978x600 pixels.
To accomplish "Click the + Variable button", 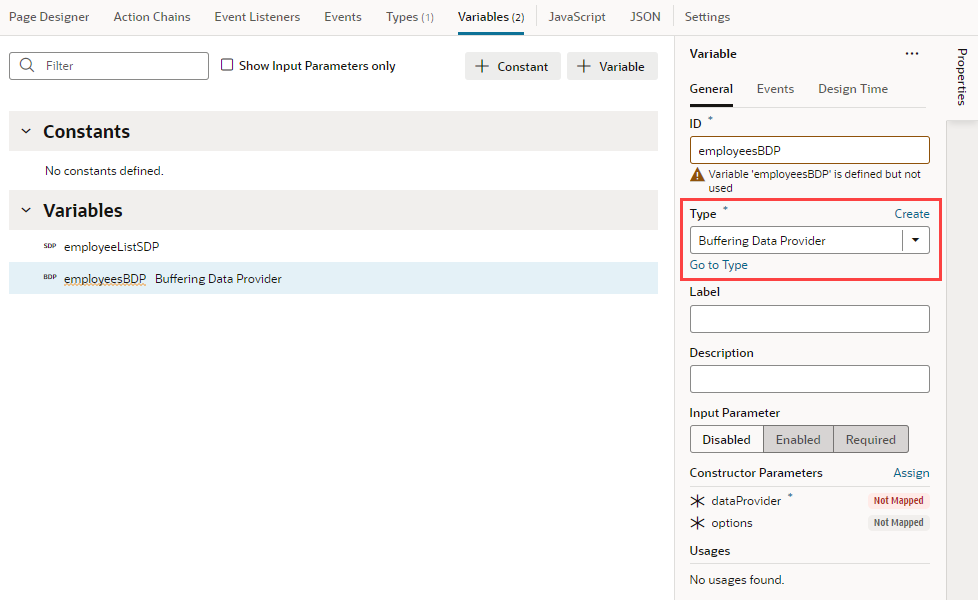I will 612,66.
